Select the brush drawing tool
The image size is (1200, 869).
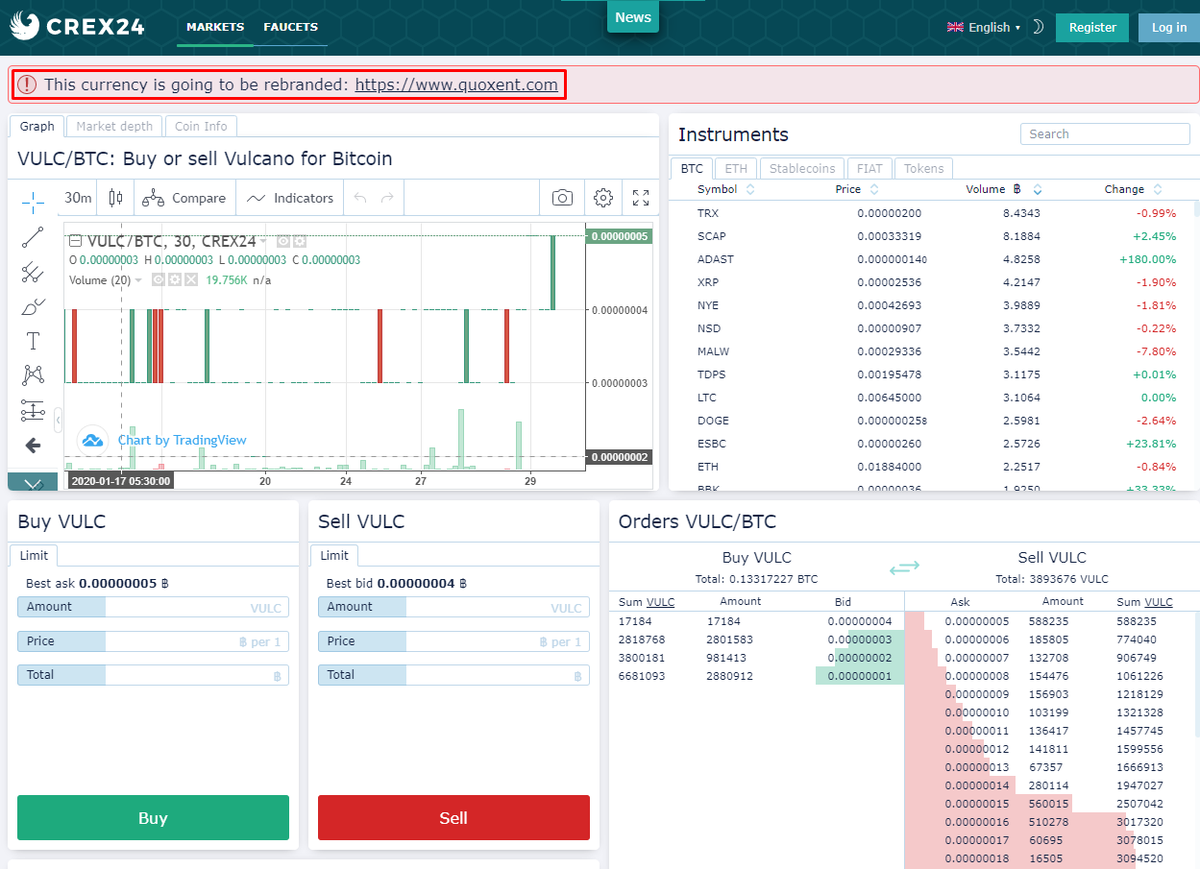[33, 306]
